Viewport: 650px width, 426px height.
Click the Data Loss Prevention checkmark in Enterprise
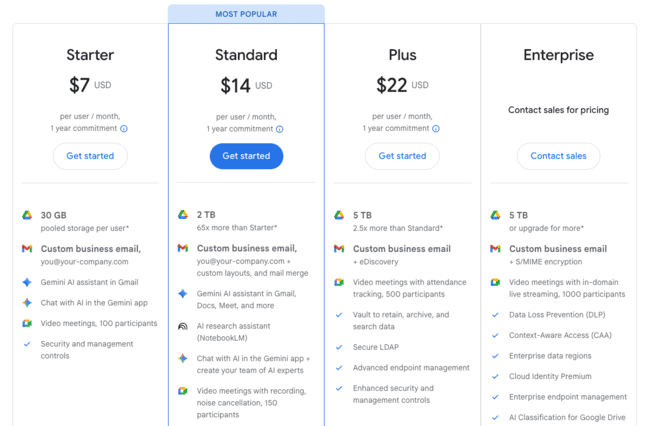click(x=495, y=314)
